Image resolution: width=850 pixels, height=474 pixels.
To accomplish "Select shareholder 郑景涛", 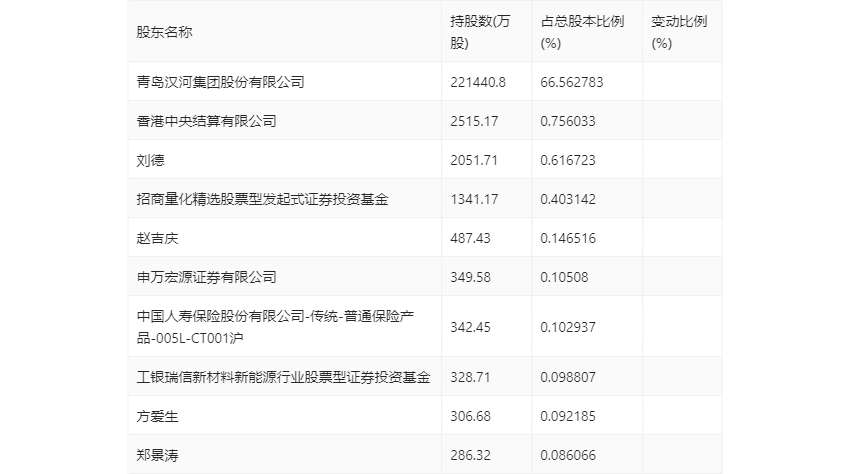I will point(157,455).
